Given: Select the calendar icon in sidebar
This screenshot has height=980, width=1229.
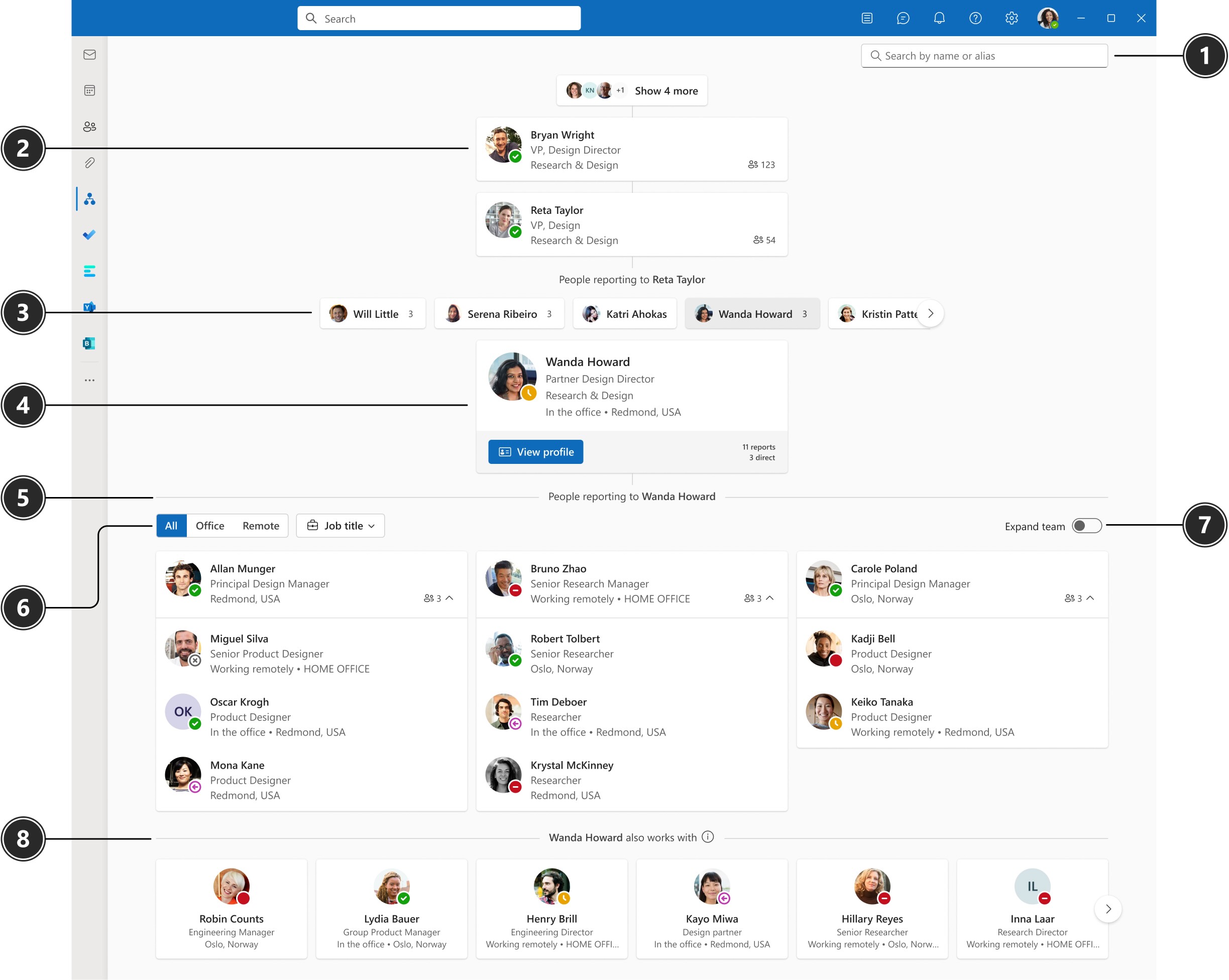Looking at the screenshot, I should pyautogui.click(x=91, y=90).
